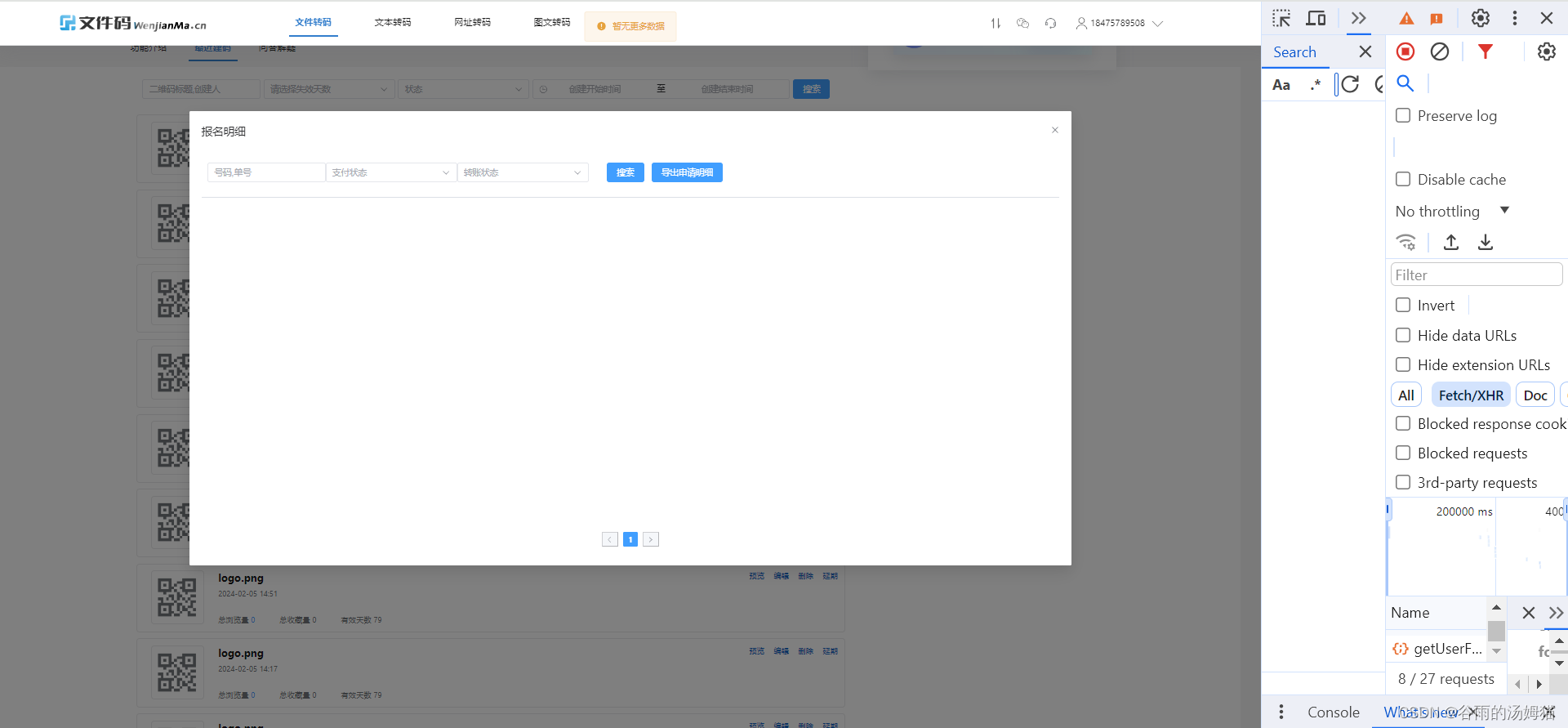Select page 1 in pagination
Image resolution: width=1568 pixels, height=728 pixels.
630,539
